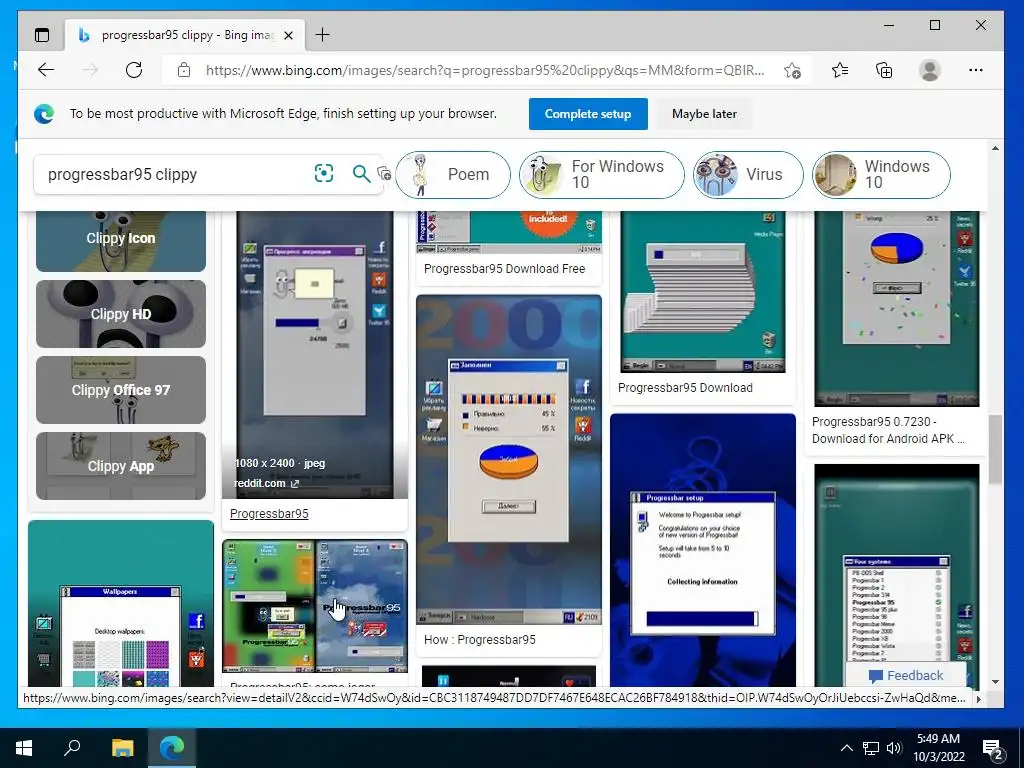Image resolution: width=1024 pixels, height=768 pixels.
Task: Open Progressbar95 Download Free result
Action: (x=504, y=268)
